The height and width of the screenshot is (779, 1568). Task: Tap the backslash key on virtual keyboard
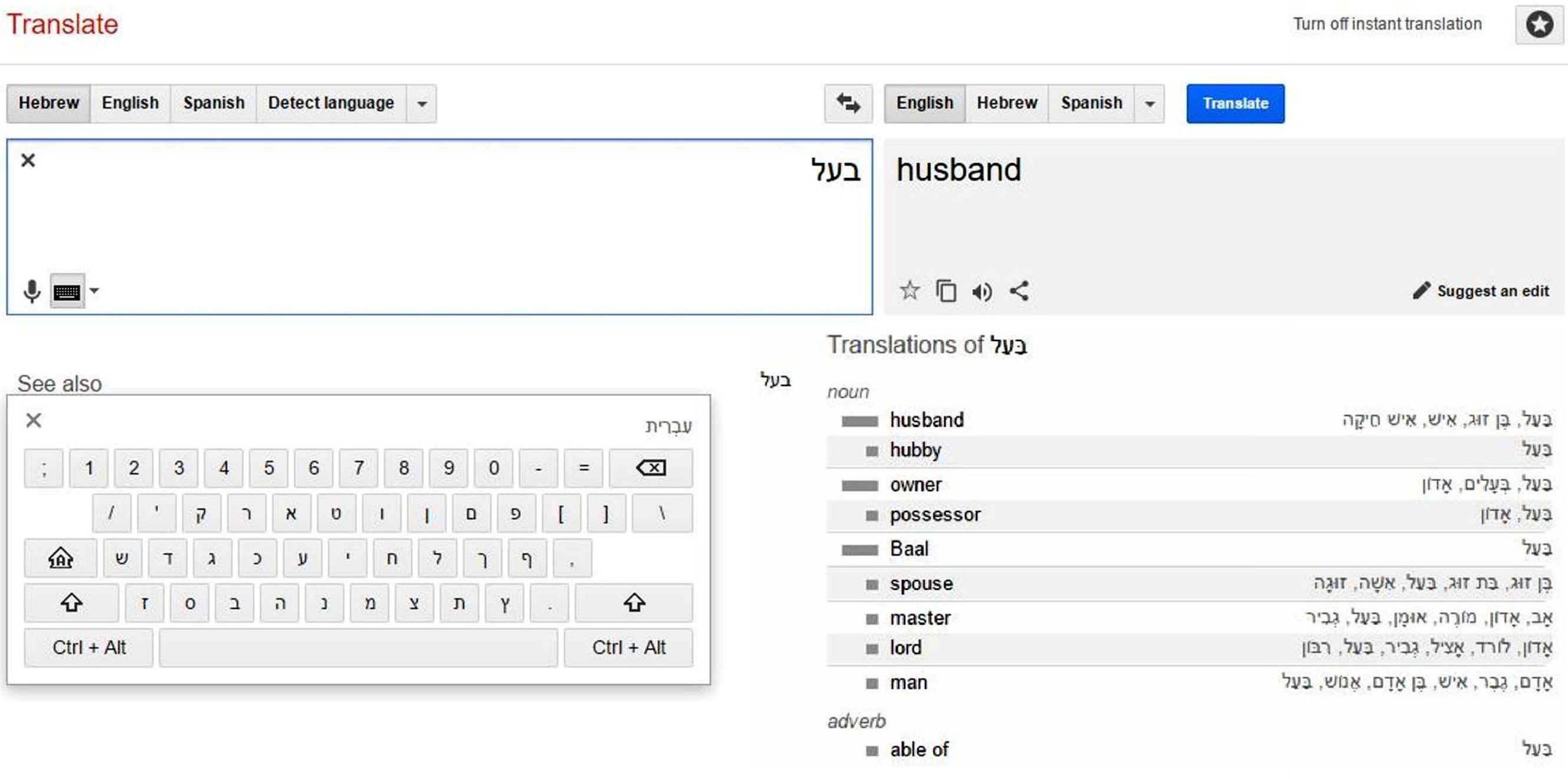(x=662, y=513)
